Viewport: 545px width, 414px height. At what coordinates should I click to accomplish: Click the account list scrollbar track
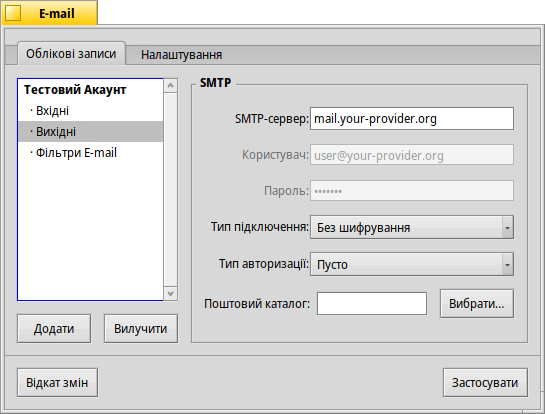pos(170,189)
